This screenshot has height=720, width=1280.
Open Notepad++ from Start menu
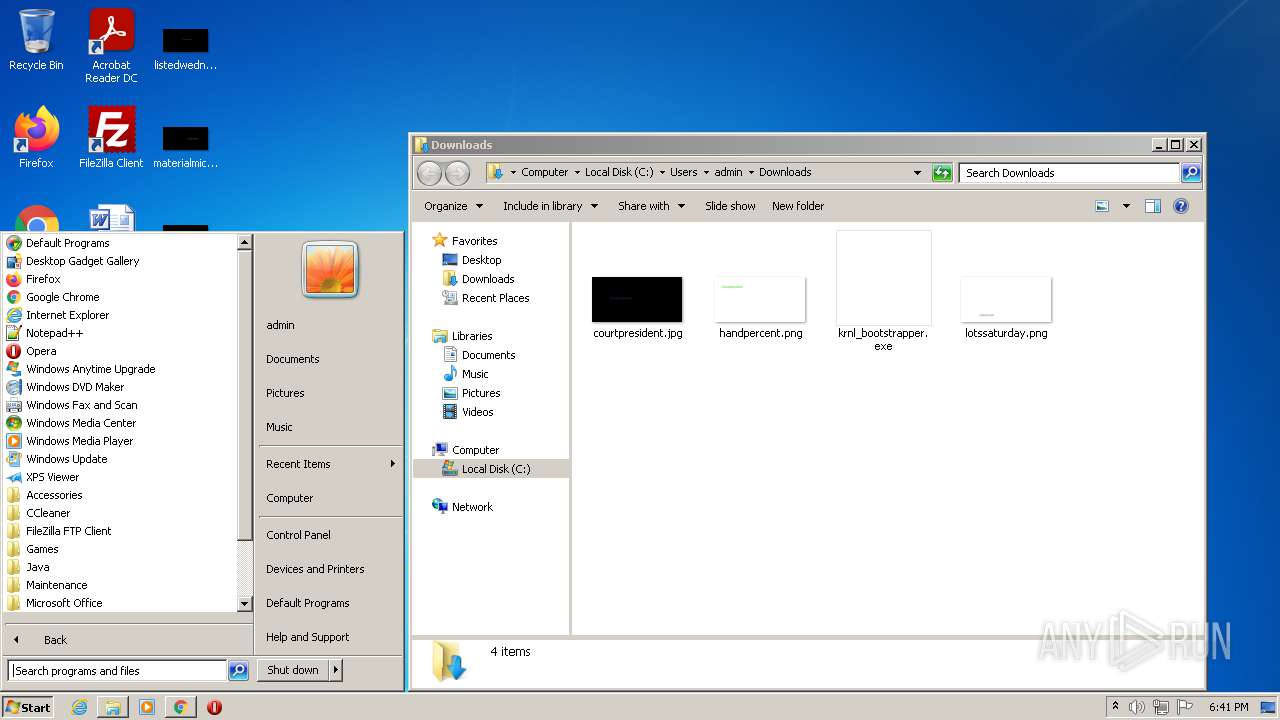pos(54,333)
